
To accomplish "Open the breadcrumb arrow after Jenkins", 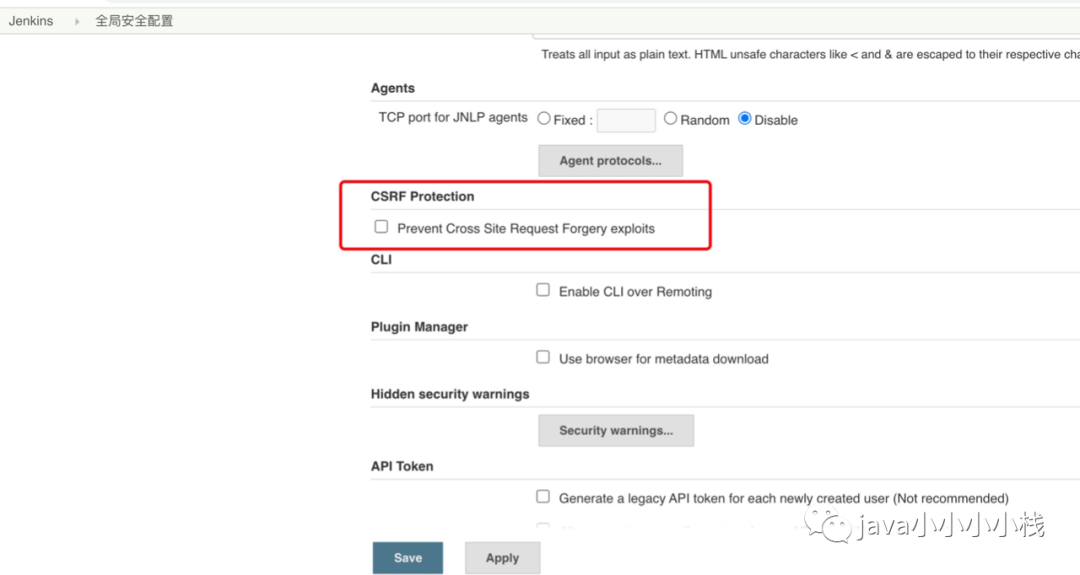I will point(77,21).
